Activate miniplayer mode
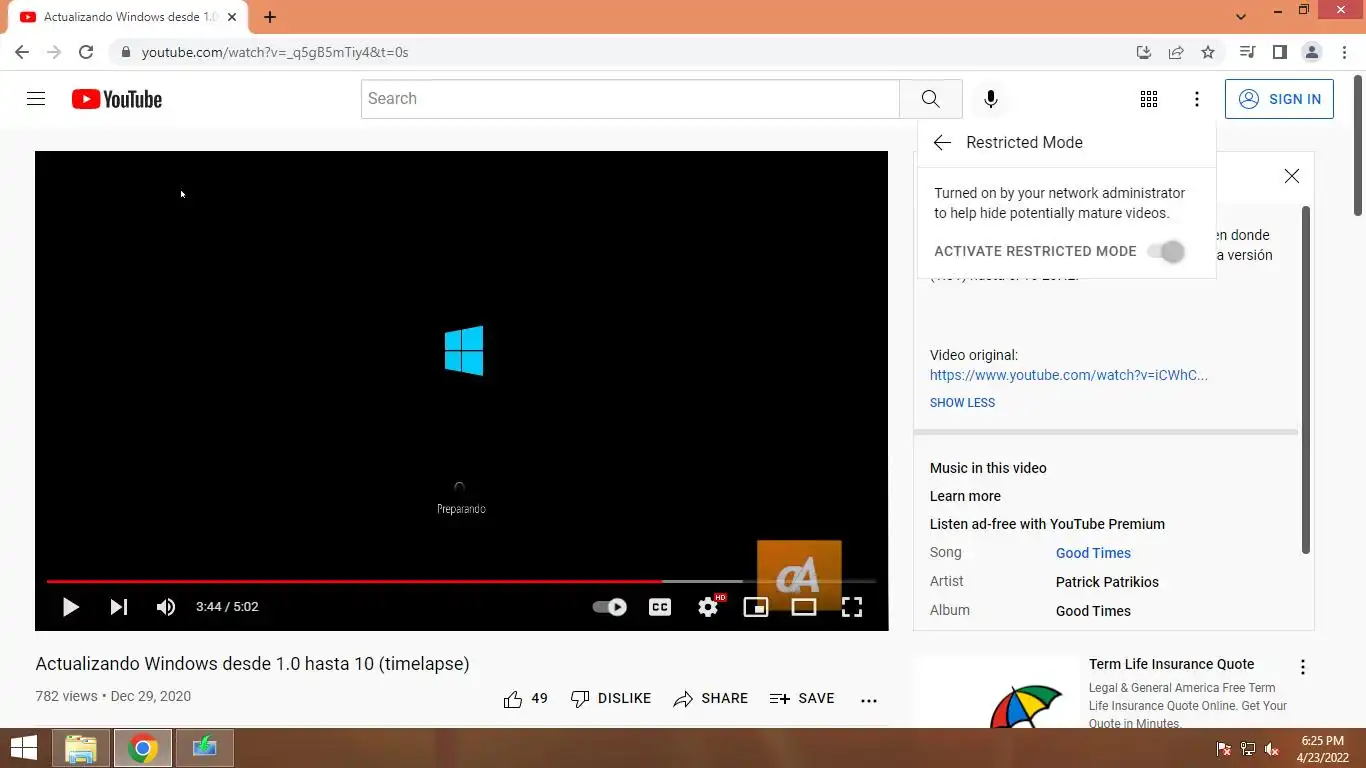This screenshot has width=1366, height=768. click(756, 607)
